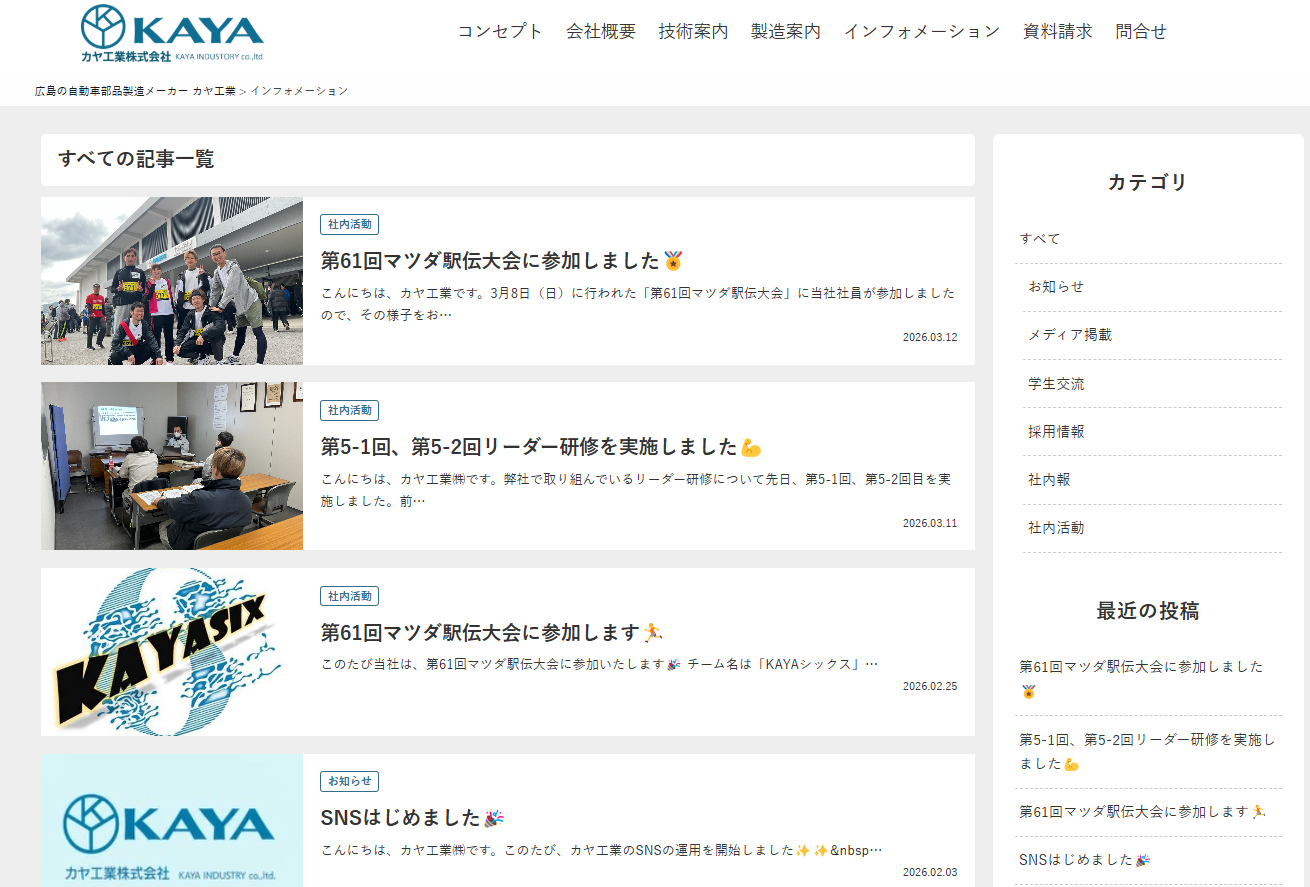Viewport: 1310px width, 887px height.
Task: Click breadcrumb link 広島の自動車部品製造メーカー カヤ工業
Action: click(x=135, y=91)
